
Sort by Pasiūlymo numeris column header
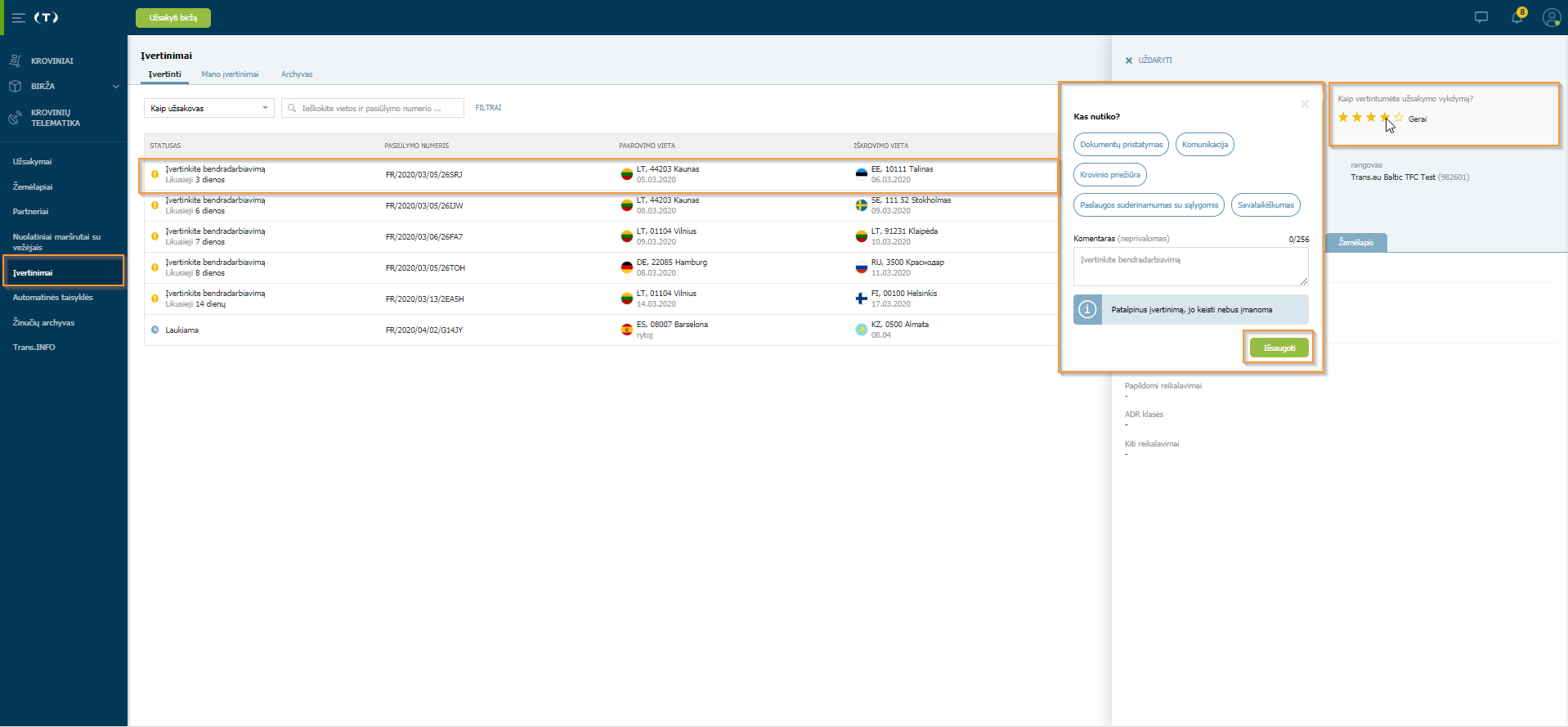(x=417, y=146)
